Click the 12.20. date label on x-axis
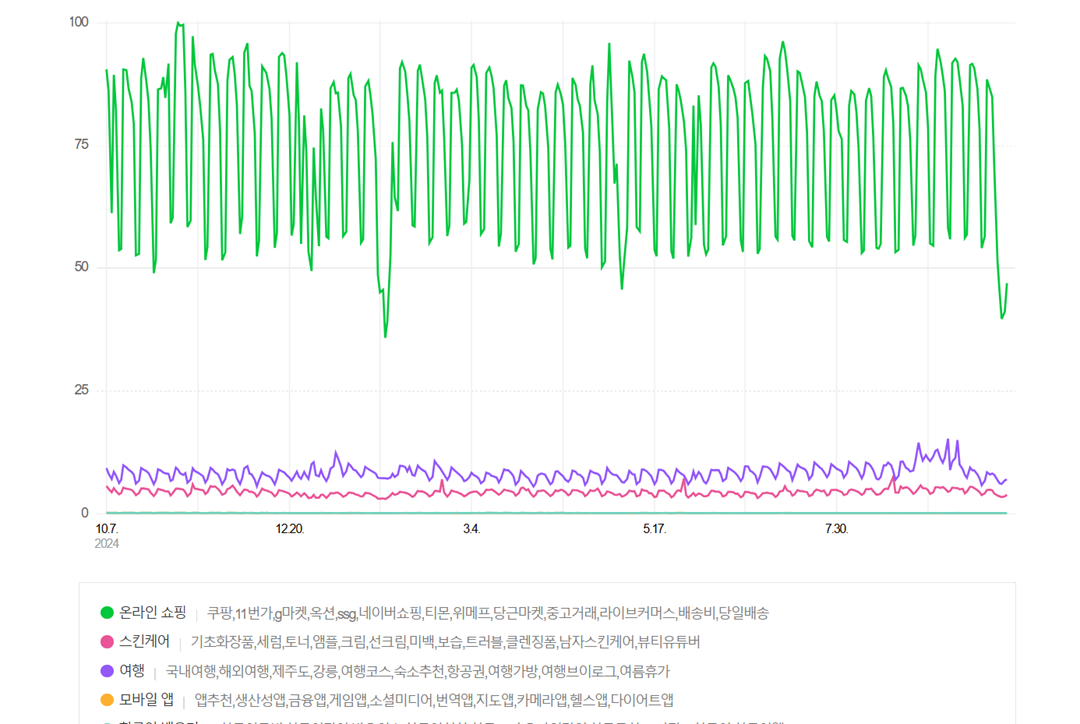1080x724 pixels. pos(290,529)
